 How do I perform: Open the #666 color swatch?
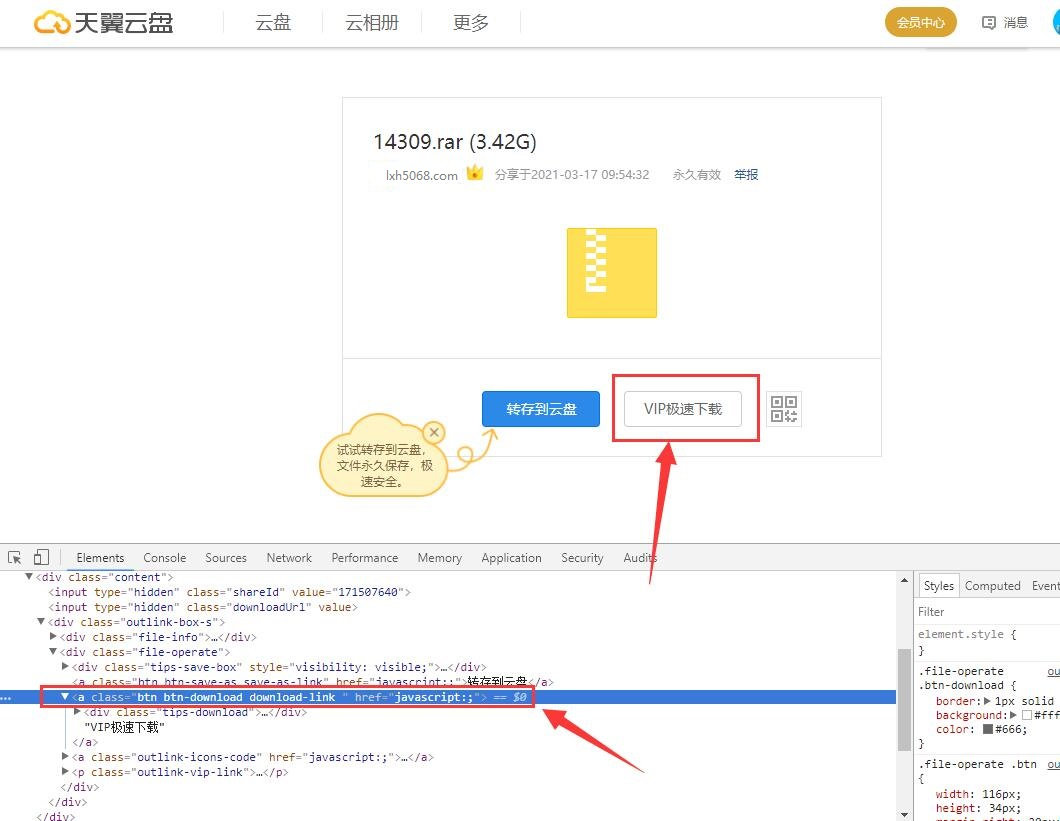point(988,729)
